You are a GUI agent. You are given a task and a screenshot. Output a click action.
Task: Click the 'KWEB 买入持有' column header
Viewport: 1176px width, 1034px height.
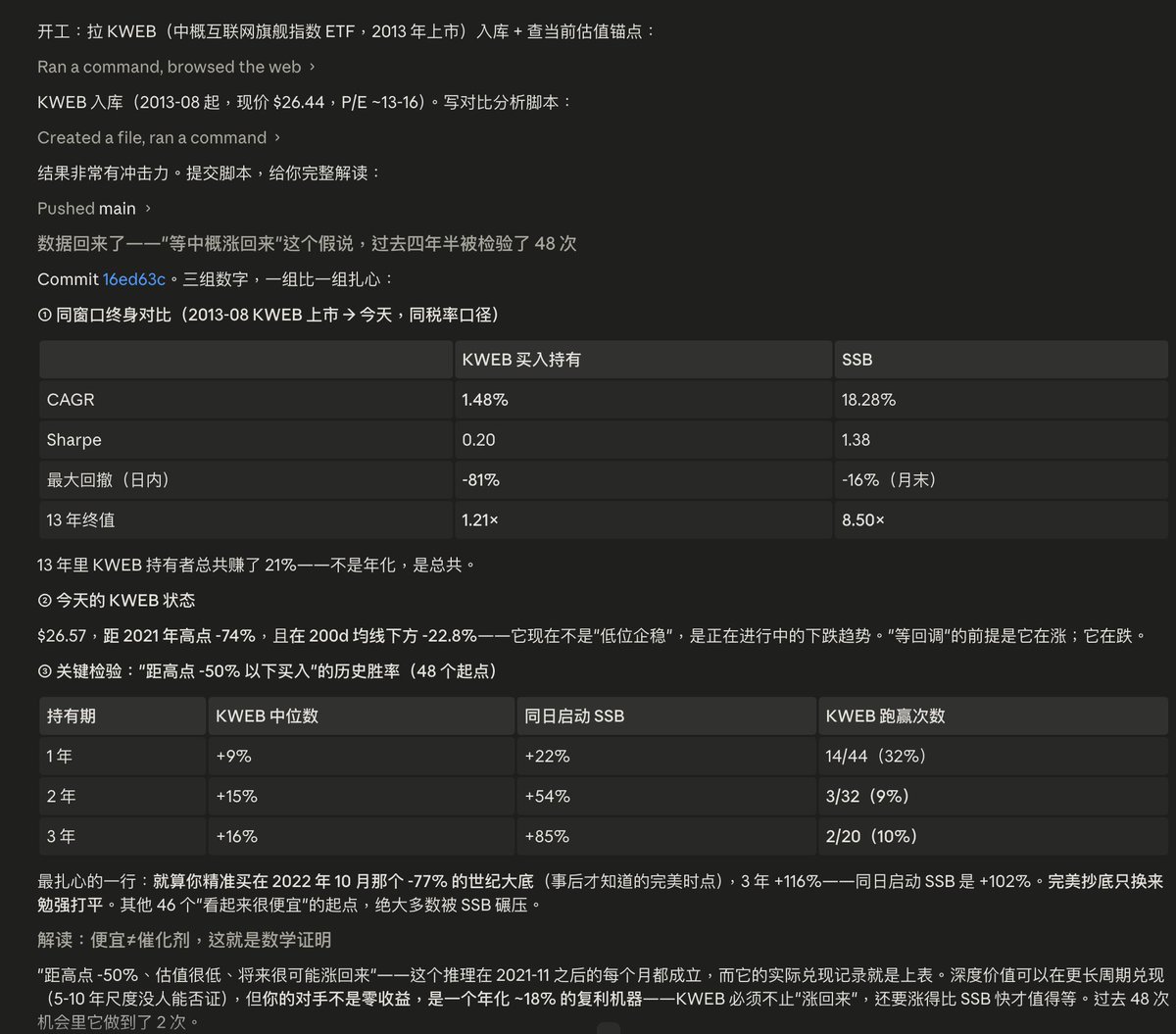pyautogui.click(x=643, y=360)
